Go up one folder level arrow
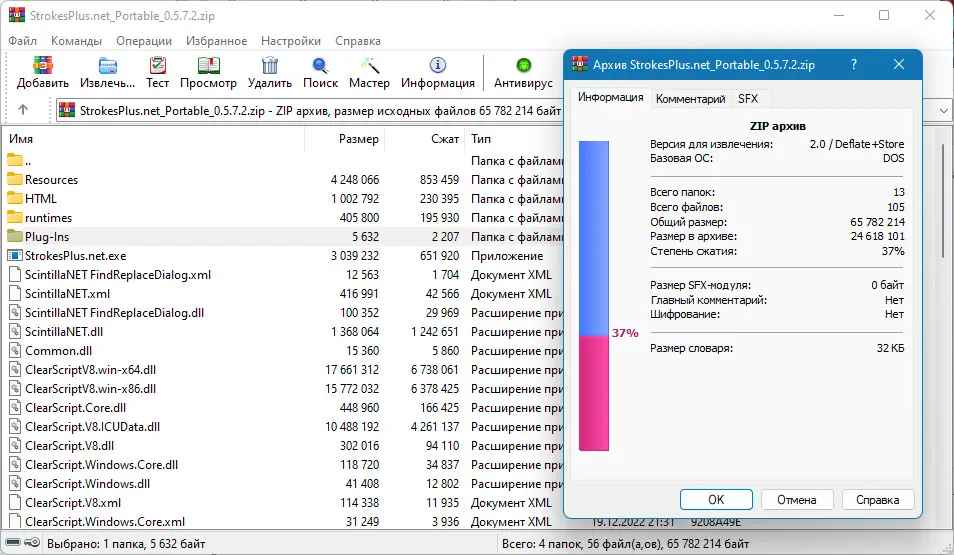 point(23,110)
